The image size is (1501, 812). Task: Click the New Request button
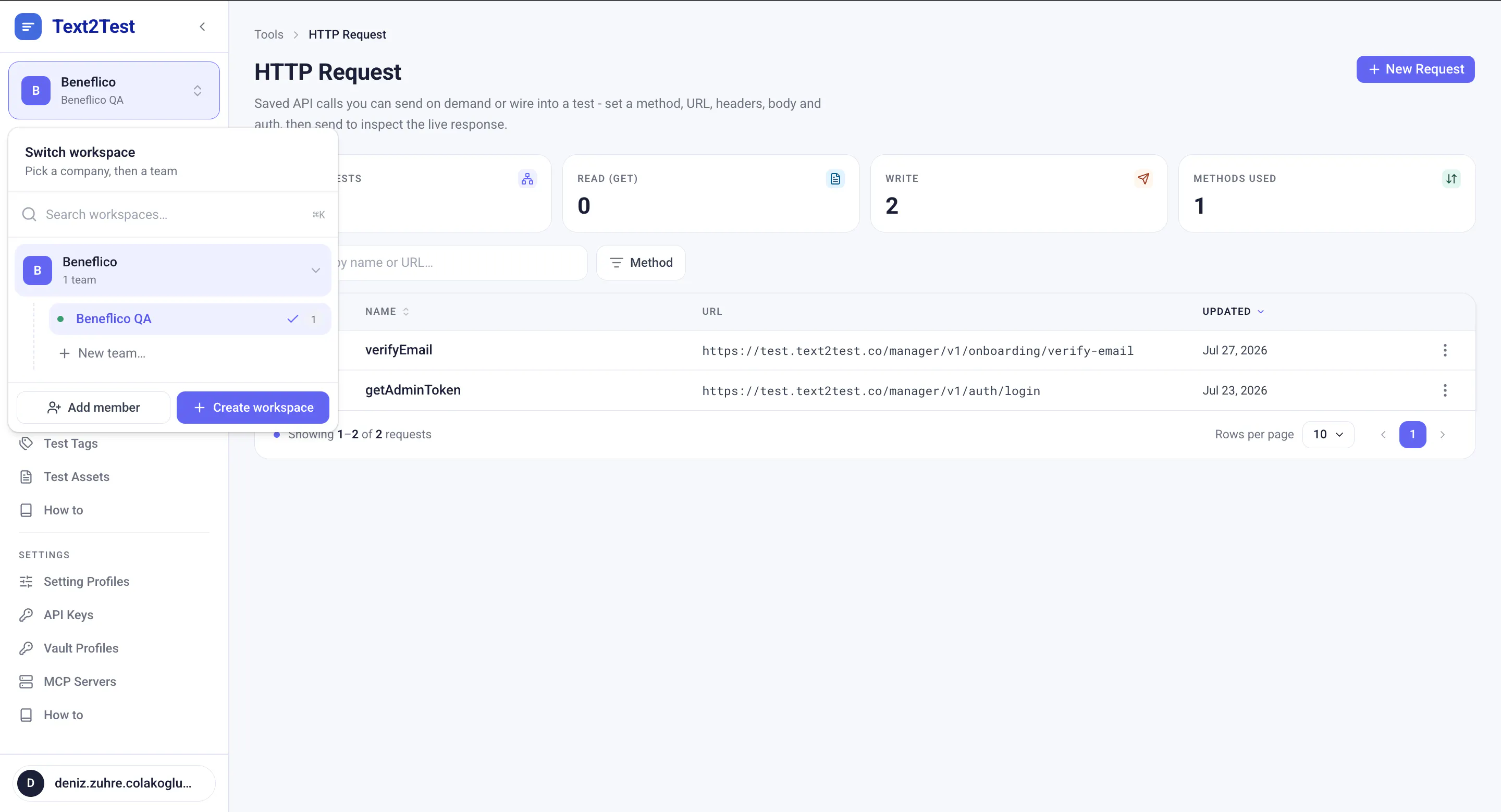[x=1416, y=69]
